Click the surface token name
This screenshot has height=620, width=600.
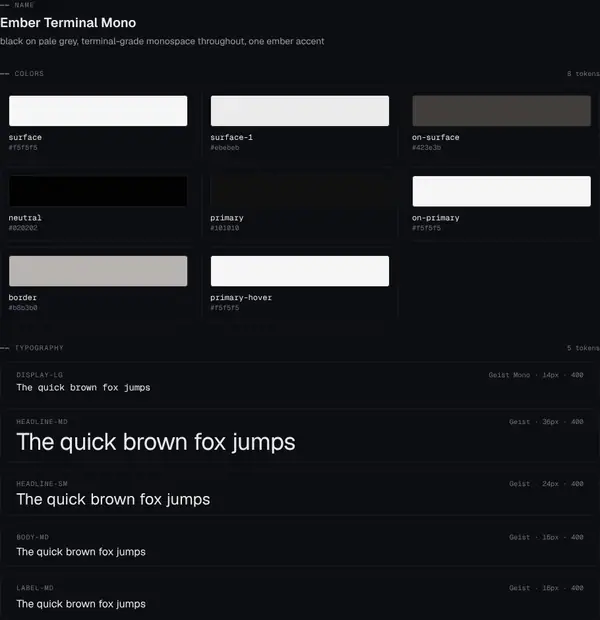point(25,137)
